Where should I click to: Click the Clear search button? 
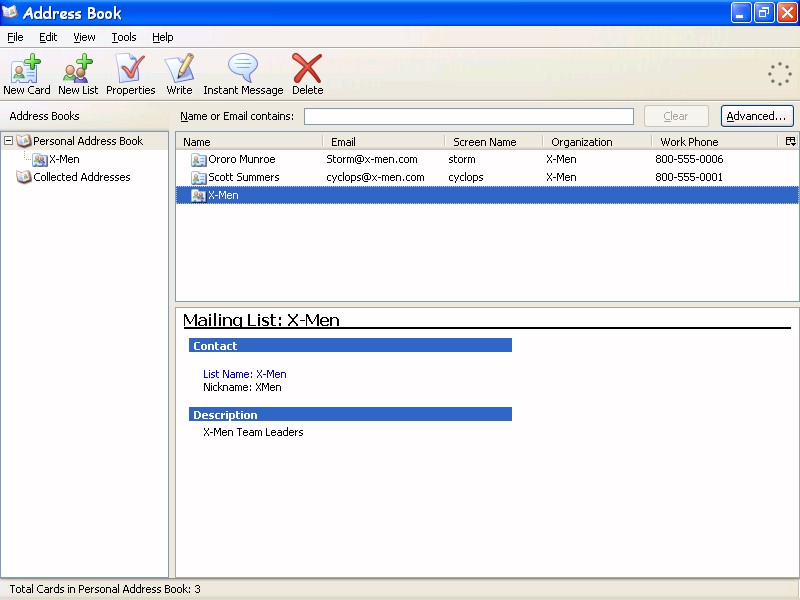(676, 116)
